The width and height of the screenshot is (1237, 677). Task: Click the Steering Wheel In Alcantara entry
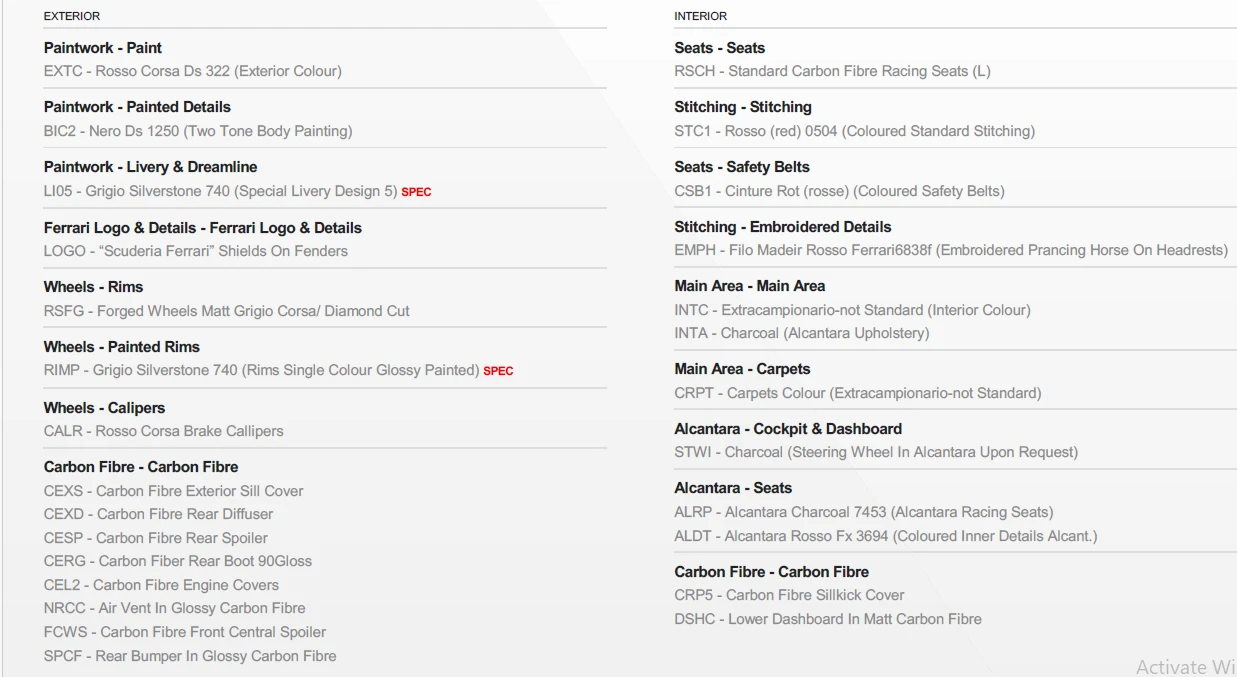pos(876,452)
